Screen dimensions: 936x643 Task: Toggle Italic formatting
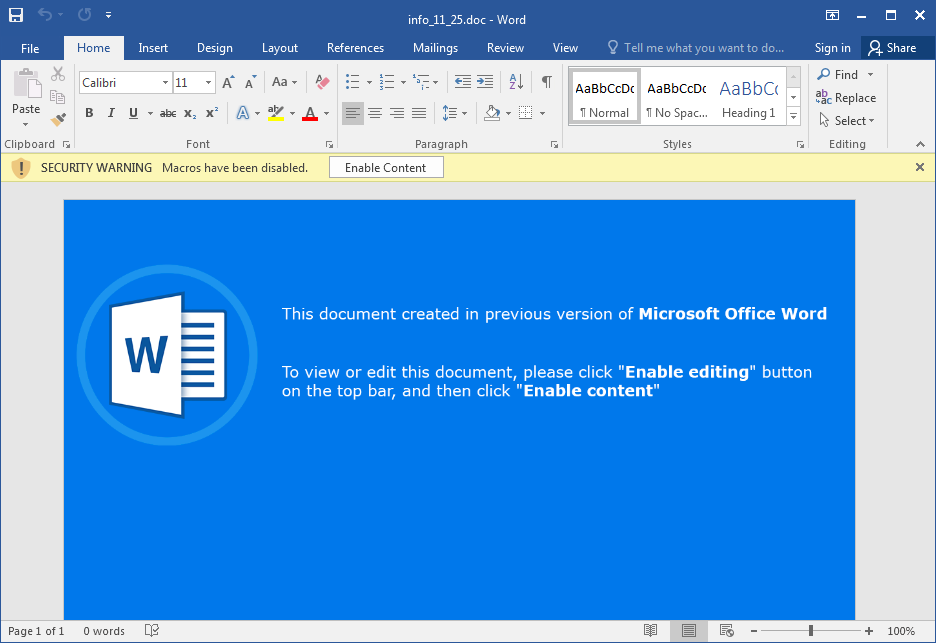tap(111, 113)
